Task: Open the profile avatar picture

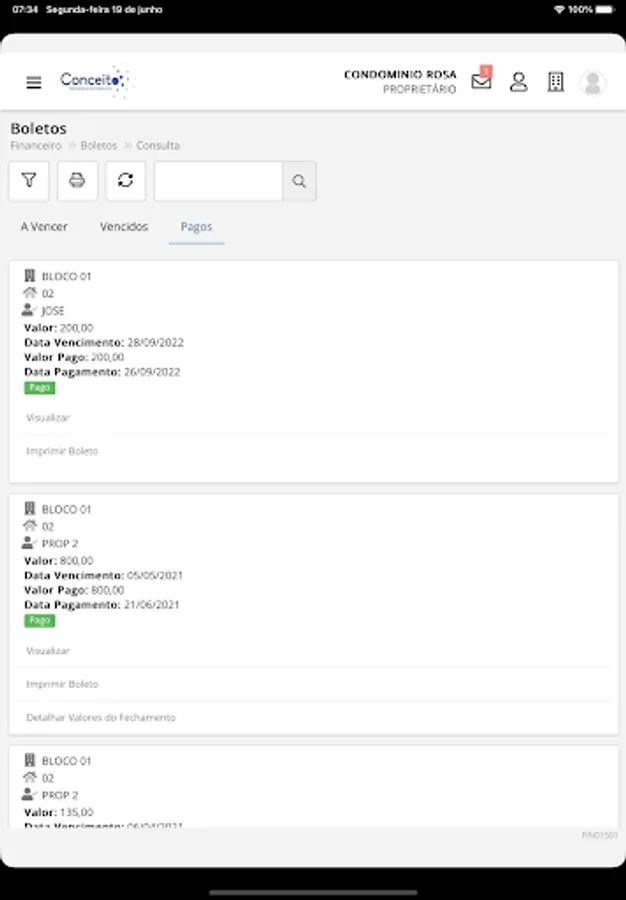Action: tap(593, 82)
